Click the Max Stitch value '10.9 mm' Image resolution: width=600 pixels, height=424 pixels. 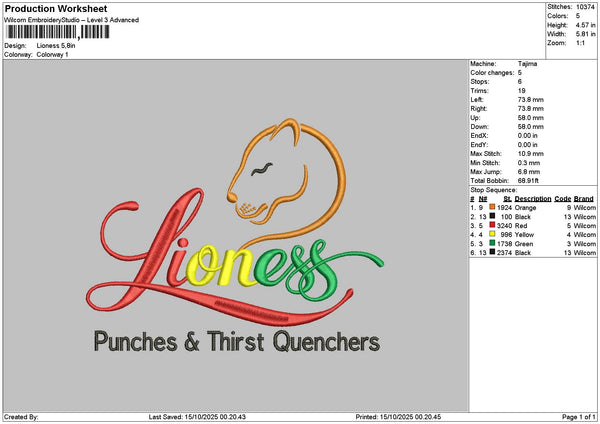(x=531, y=154)
